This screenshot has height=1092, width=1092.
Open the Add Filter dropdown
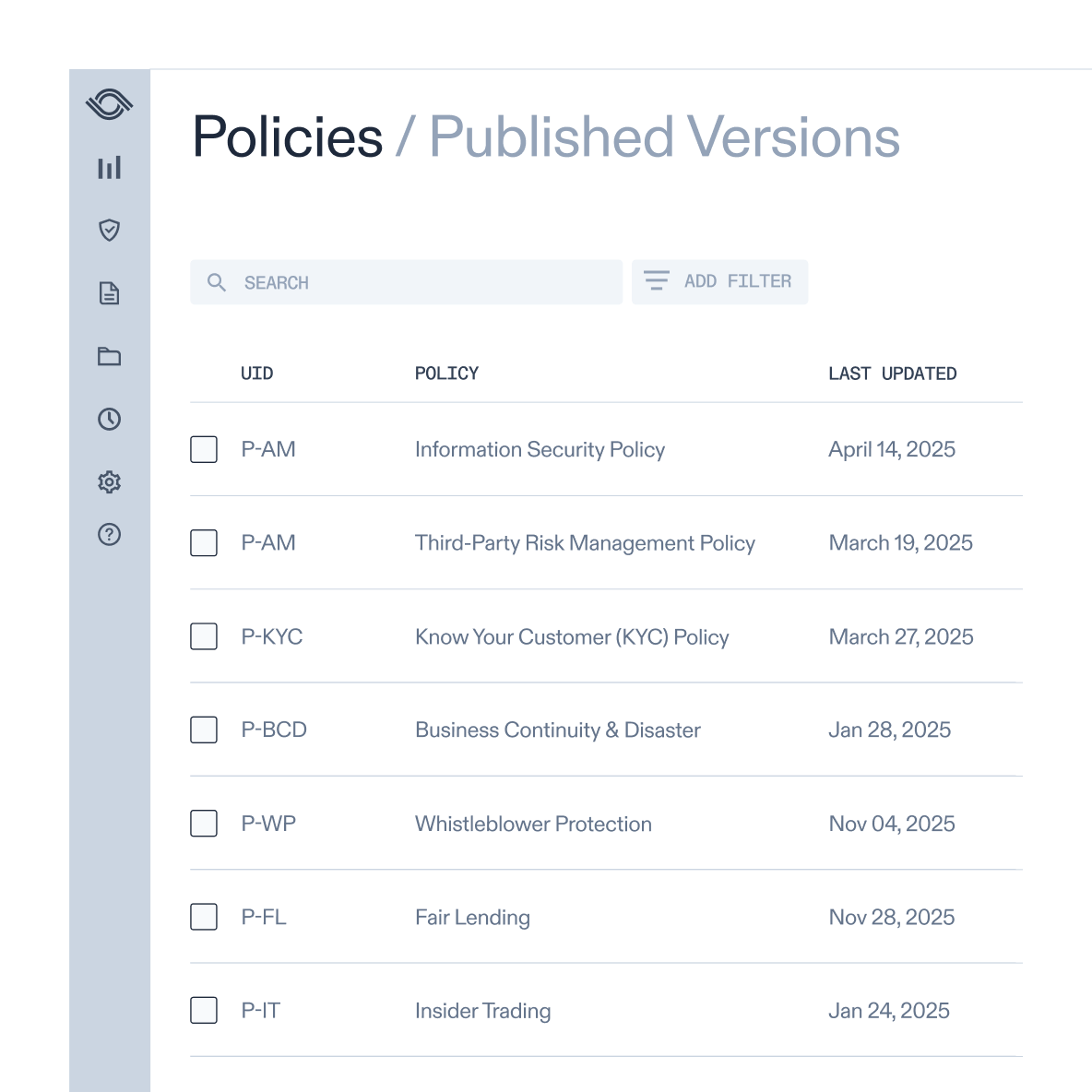[719, 281]
